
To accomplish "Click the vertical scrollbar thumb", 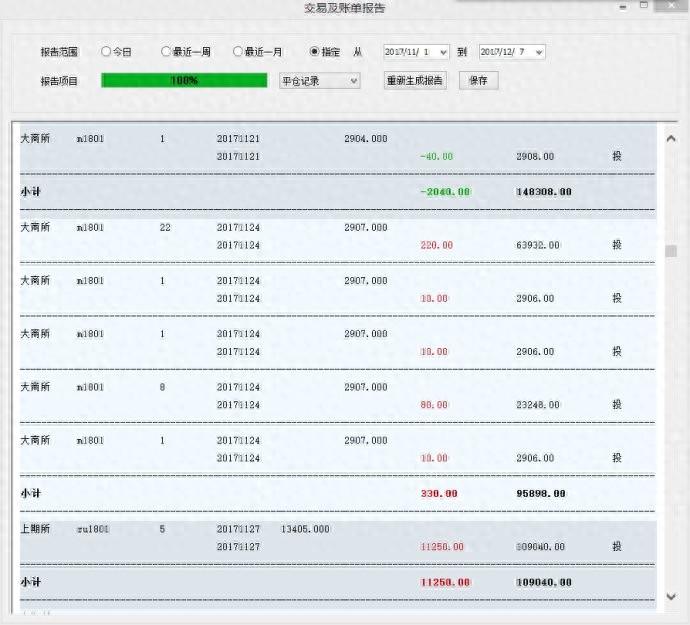I will pos(671,251).
